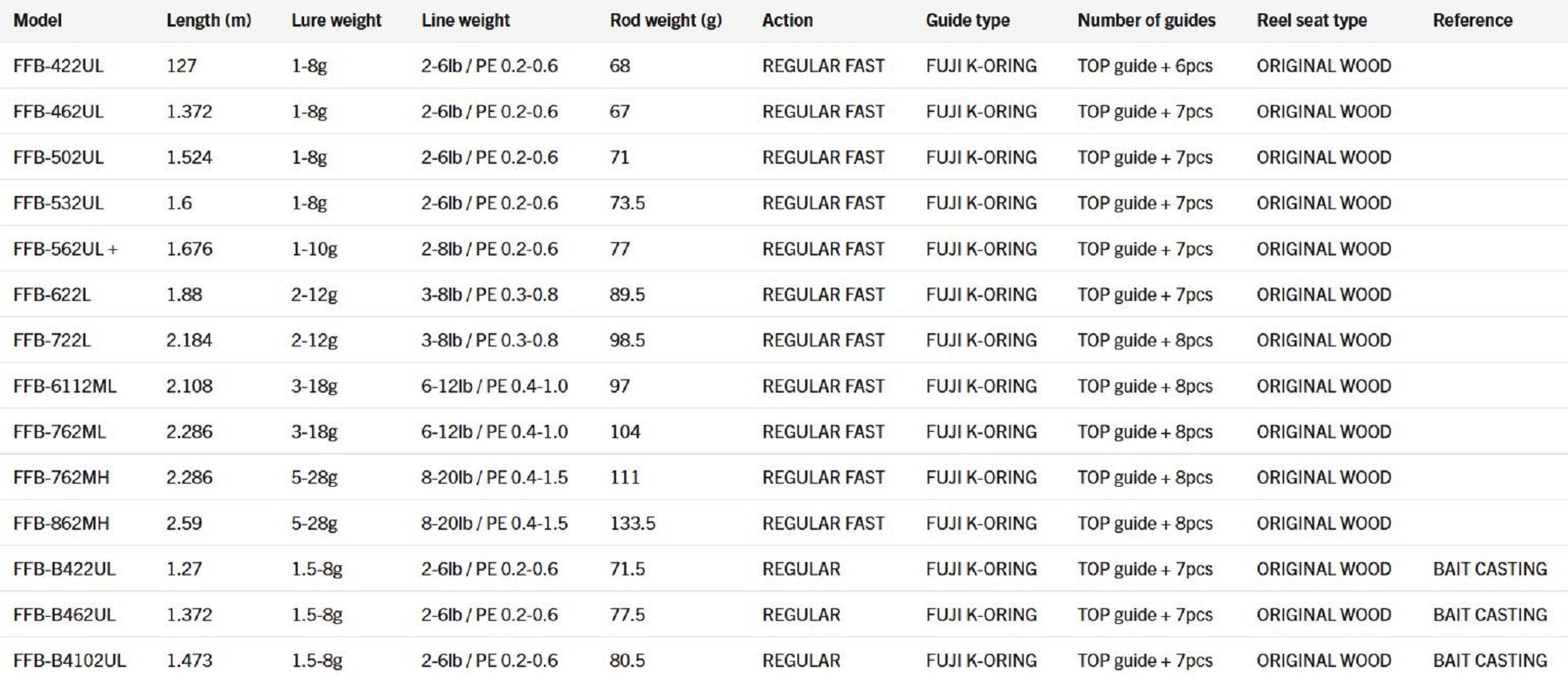The width and height of the screenshot is (1568, 678).
Task: Click model FFB-862MH in the table
Action: pyautogui.click(x=61, y=524)
